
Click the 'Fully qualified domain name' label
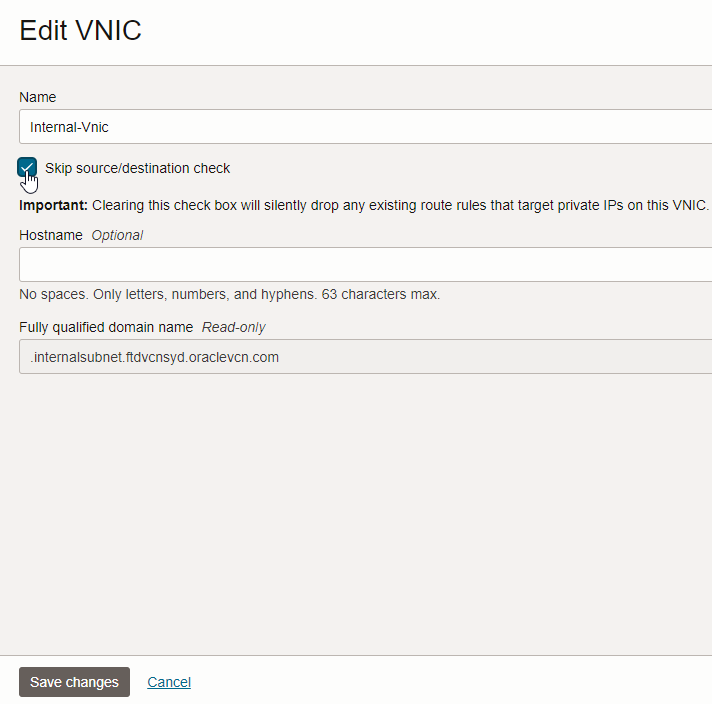[107, 327]
